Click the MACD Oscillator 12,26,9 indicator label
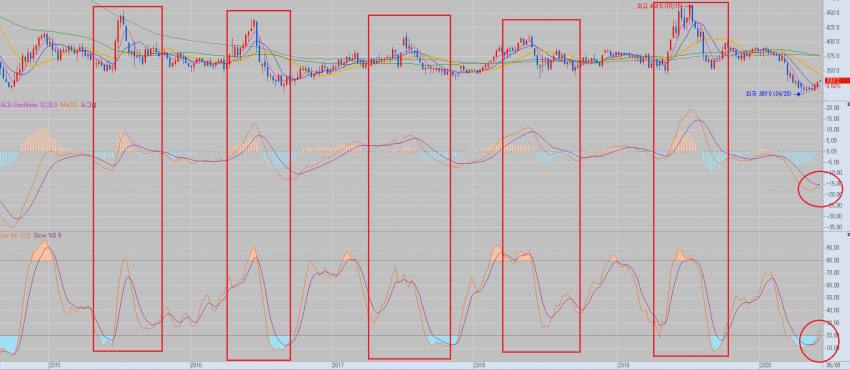 pos(28,105)
